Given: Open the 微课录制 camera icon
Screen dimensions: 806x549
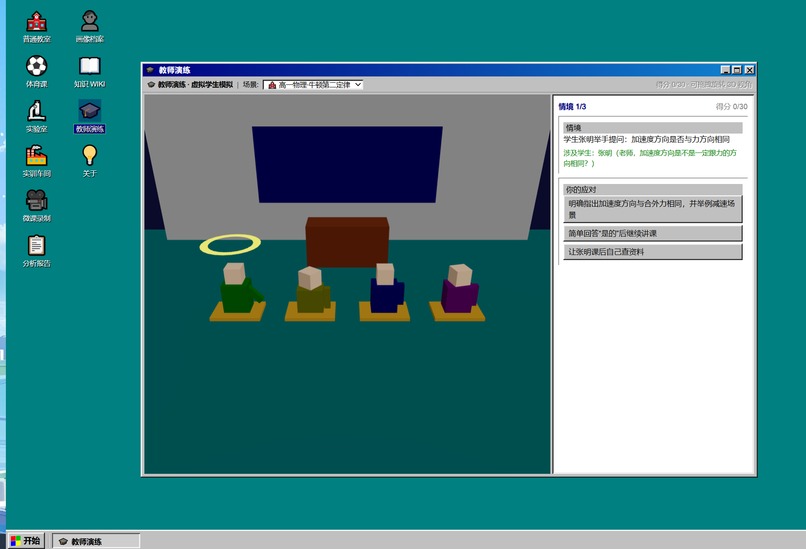Looking at the screenshot, I should pyautogui.click(x=36, y=206).
